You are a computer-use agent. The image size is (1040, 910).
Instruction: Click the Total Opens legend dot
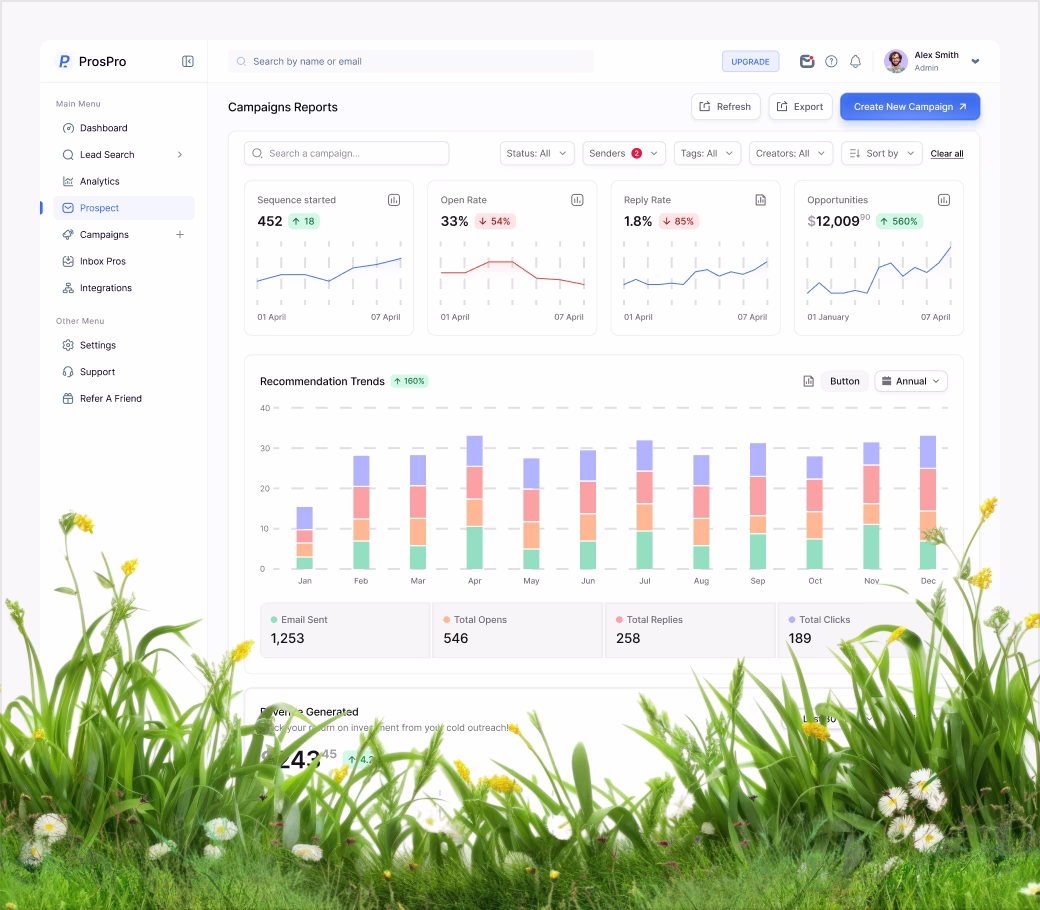click(x=446, y=619)
